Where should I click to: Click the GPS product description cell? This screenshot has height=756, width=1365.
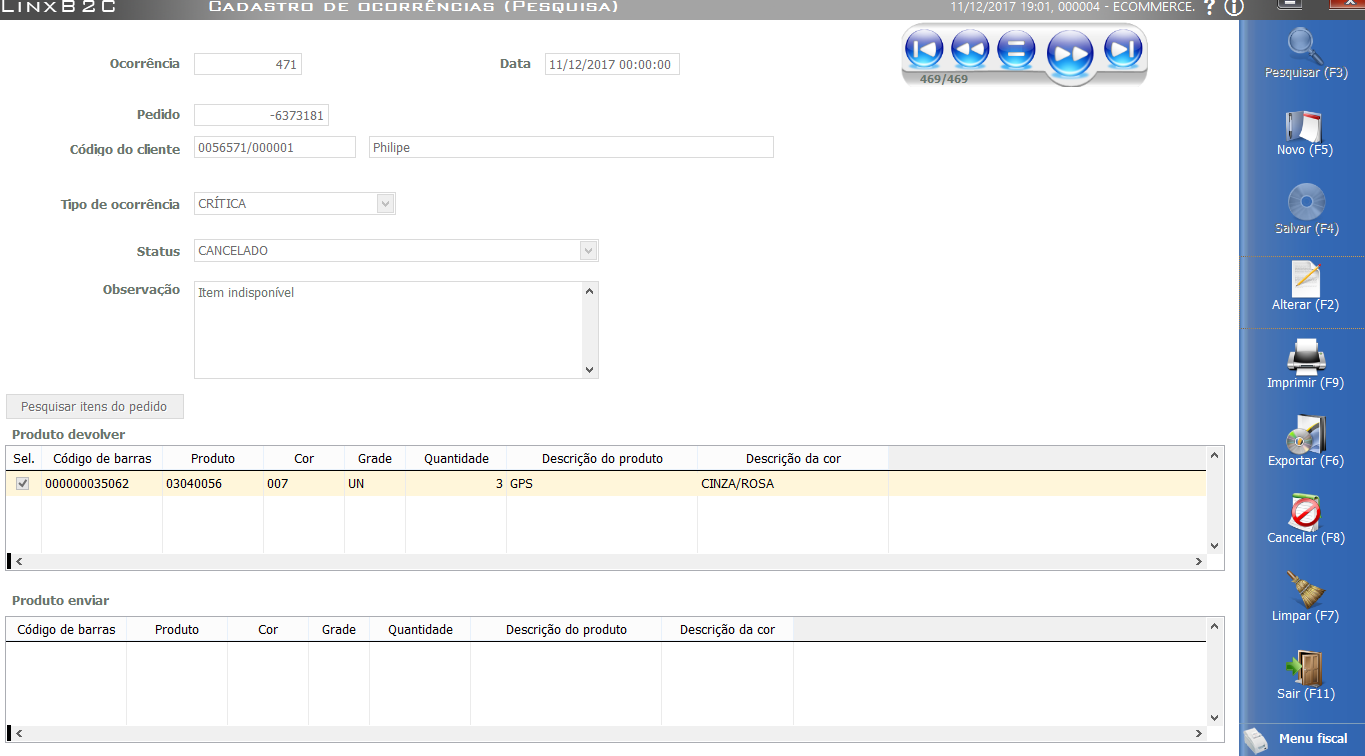(x=602, y=484)
